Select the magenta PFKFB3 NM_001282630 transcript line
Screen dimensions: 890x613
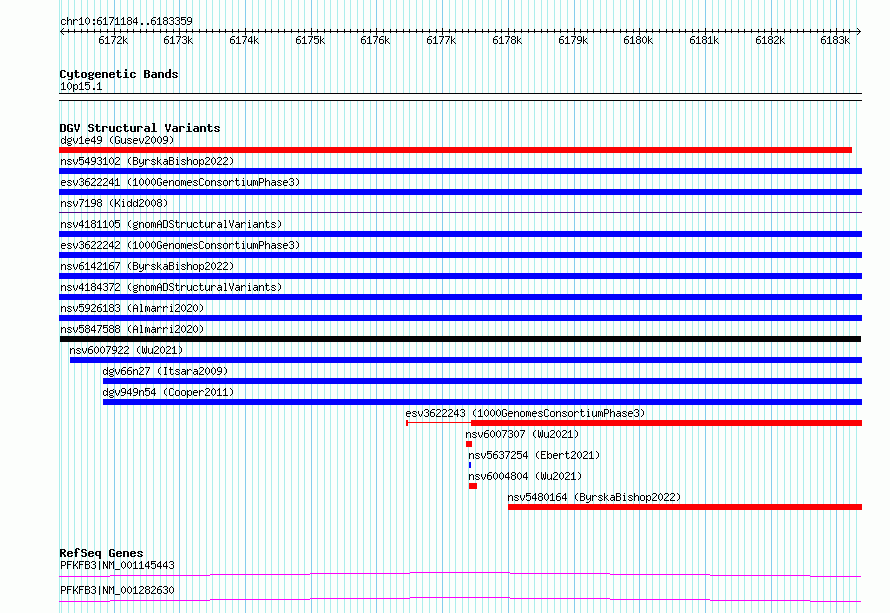pyautogui.click(x=460, y=599)
